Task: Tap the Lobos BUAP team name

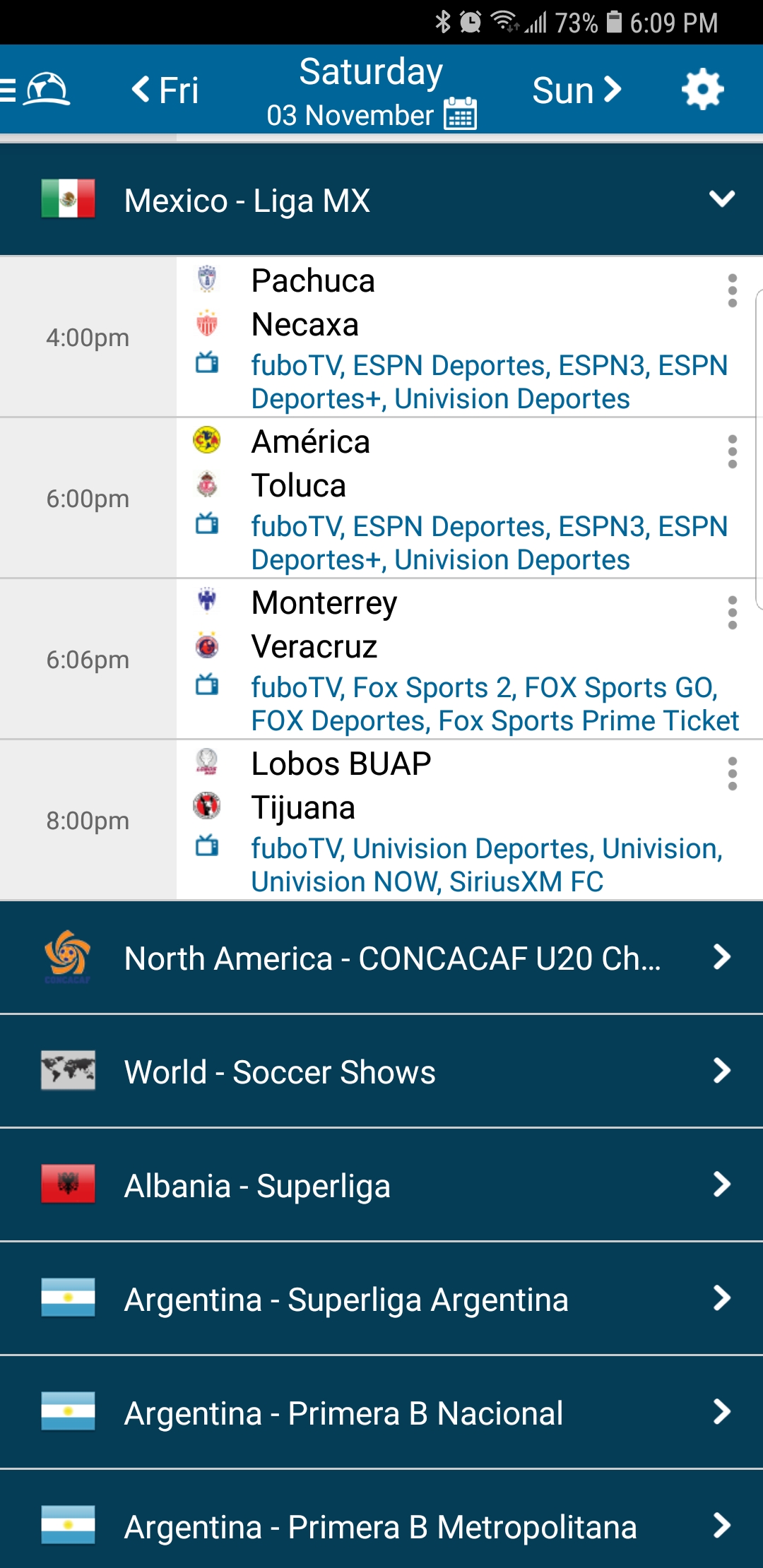Action: tap(341, 764)
